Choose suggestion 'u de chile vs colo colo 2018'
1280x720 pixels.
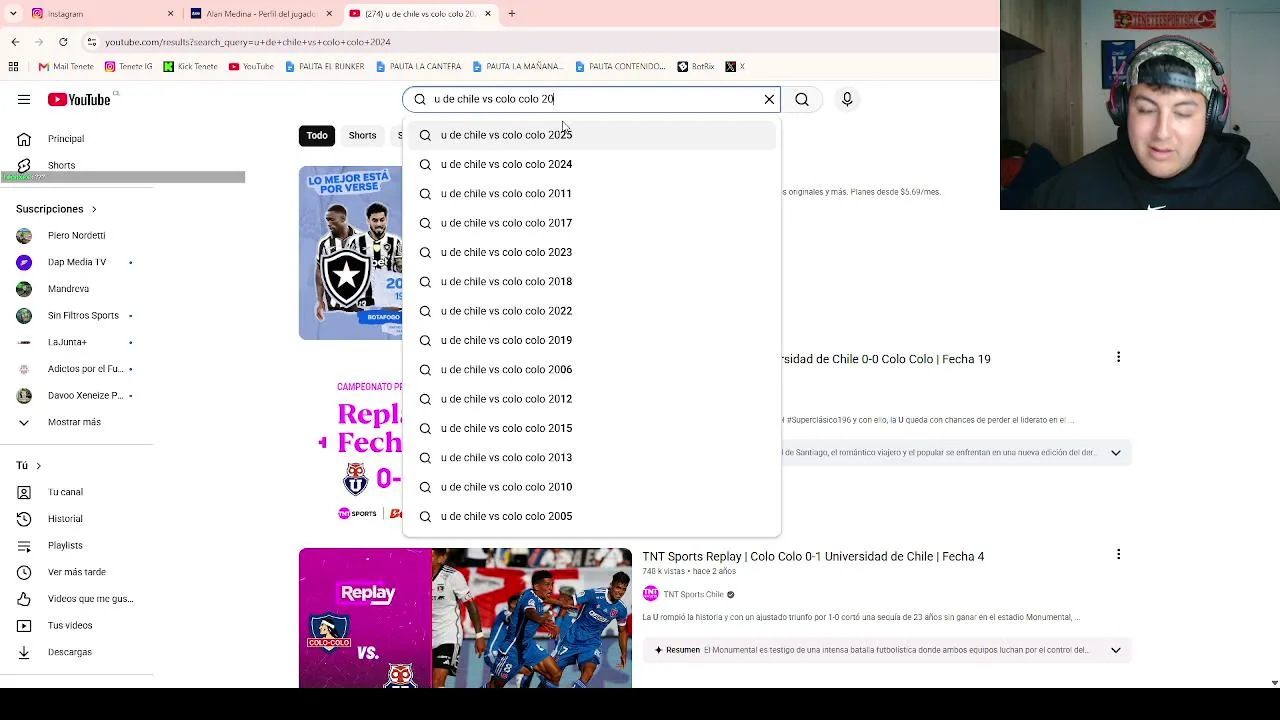click(592, 282)
